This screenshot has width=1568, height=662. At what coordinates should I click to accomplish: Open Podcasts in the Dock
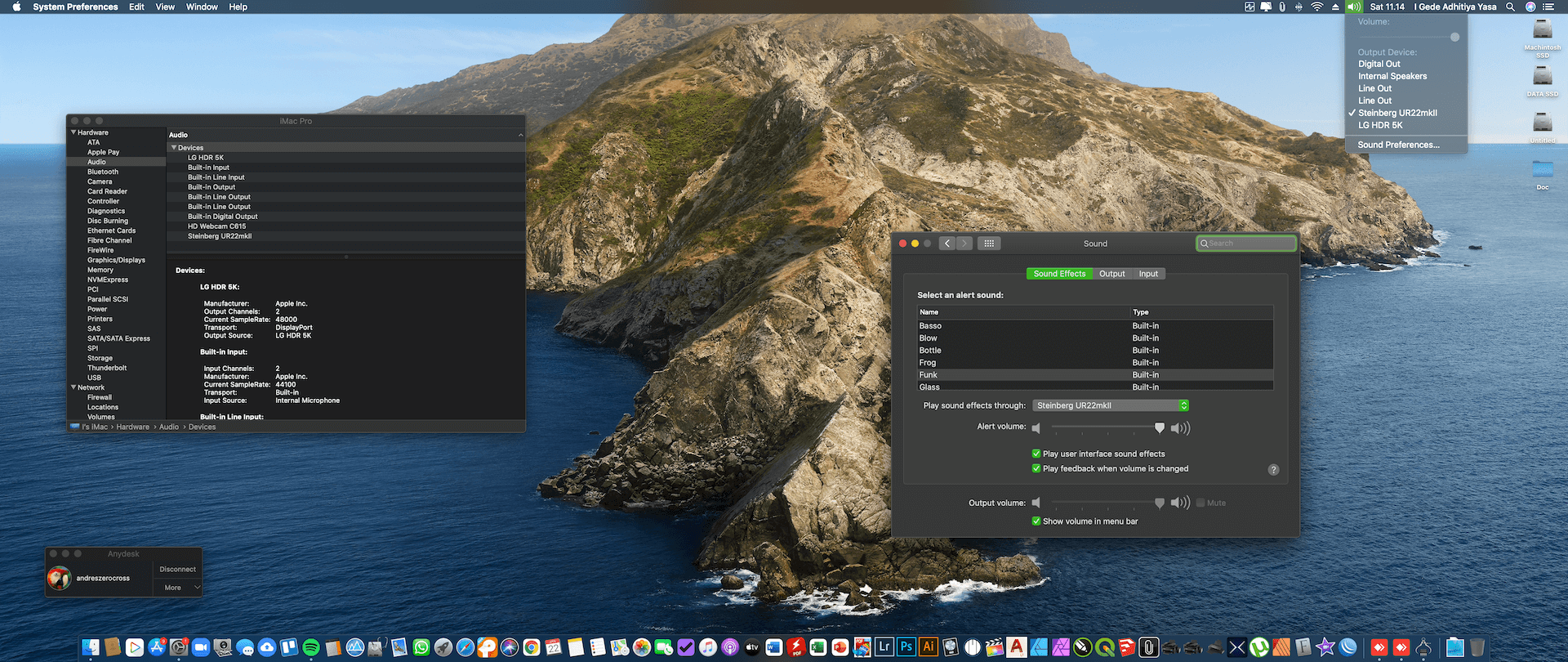tap(730, 647)
